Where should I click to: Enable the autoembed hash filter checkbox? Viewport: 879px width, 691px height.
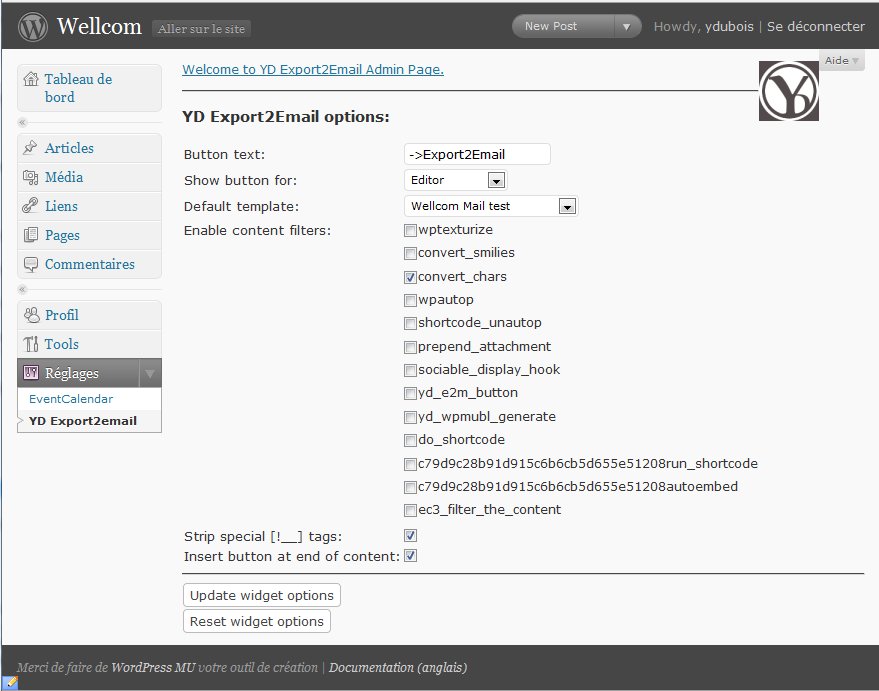pos(410,487)
